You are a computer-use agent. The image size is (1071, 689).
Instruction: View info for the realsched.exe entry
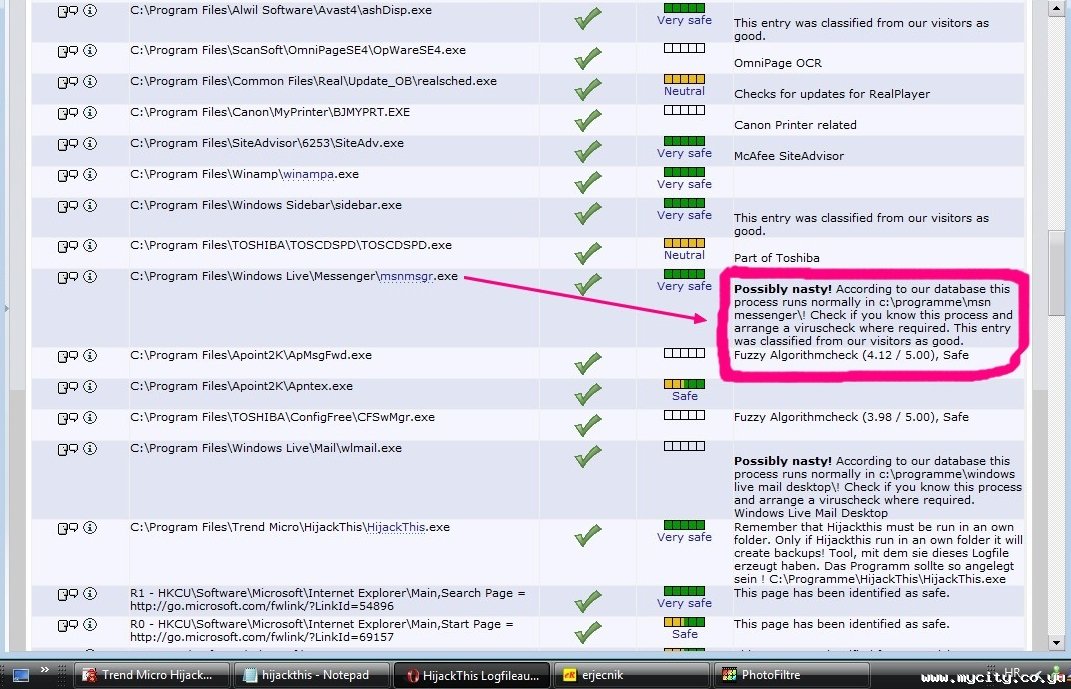90,81
